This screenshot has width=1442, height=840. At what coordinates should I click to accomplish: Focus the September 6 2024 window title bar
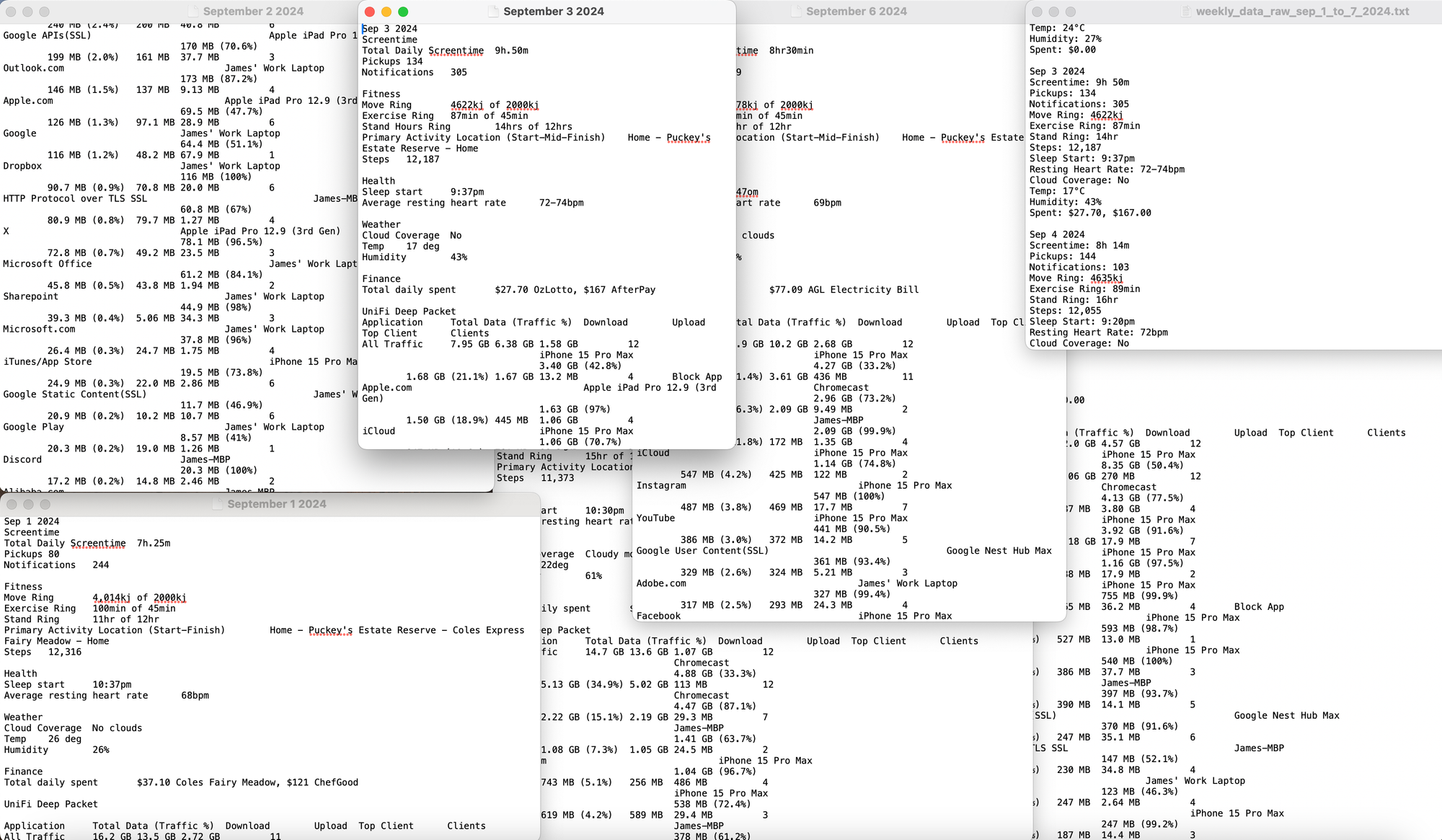(x=857, y=12)
